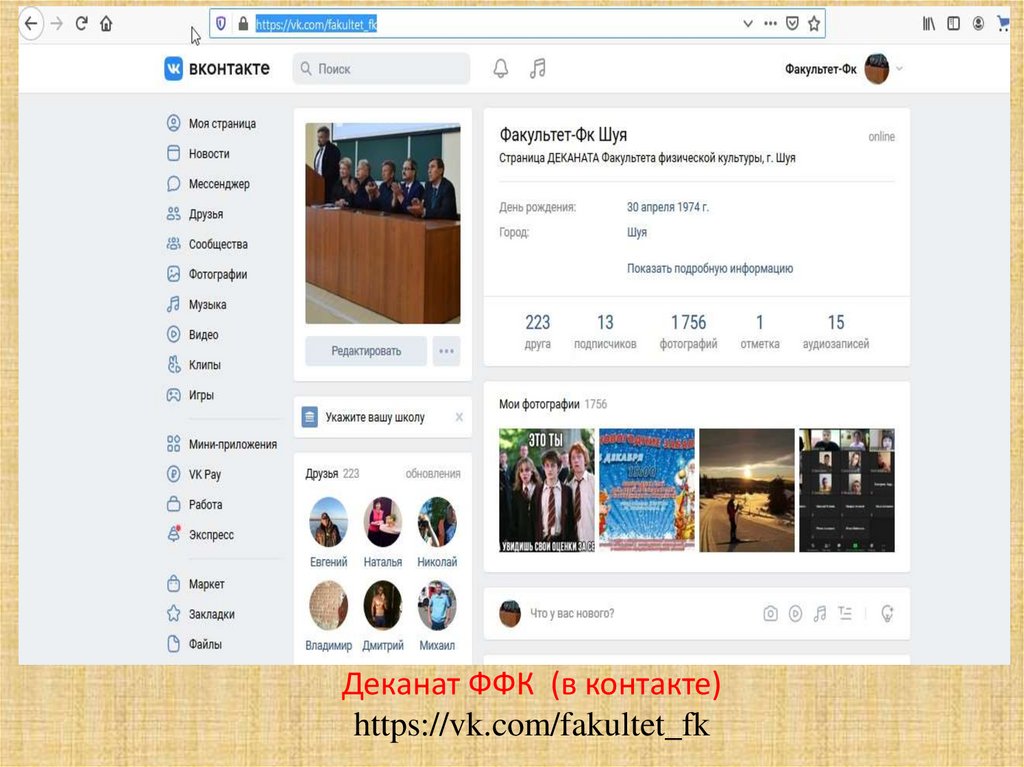
Task: Click the Маркет bag icon
Action: tap(173, 583)
